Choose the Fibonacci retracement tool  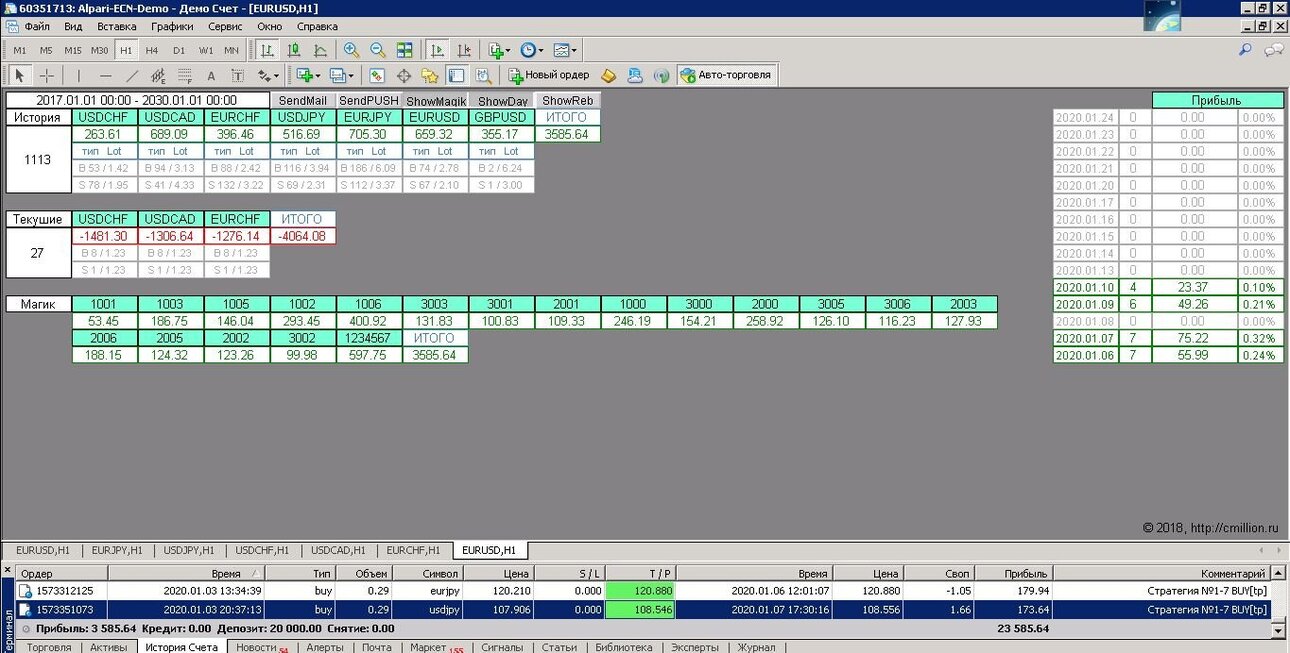click(184, 75)
